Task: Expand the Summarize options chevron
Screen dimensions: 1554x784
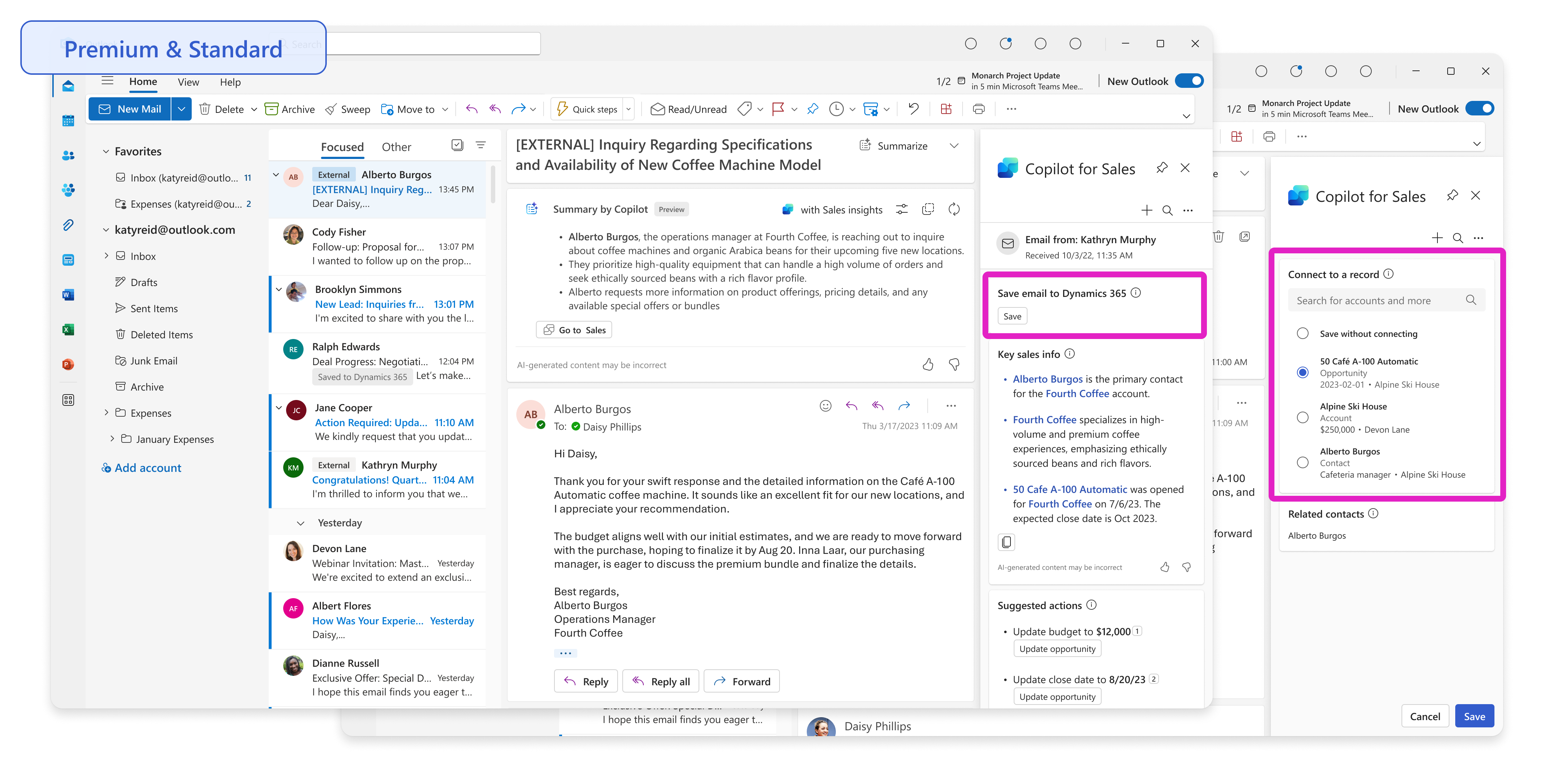Action: 954,145
